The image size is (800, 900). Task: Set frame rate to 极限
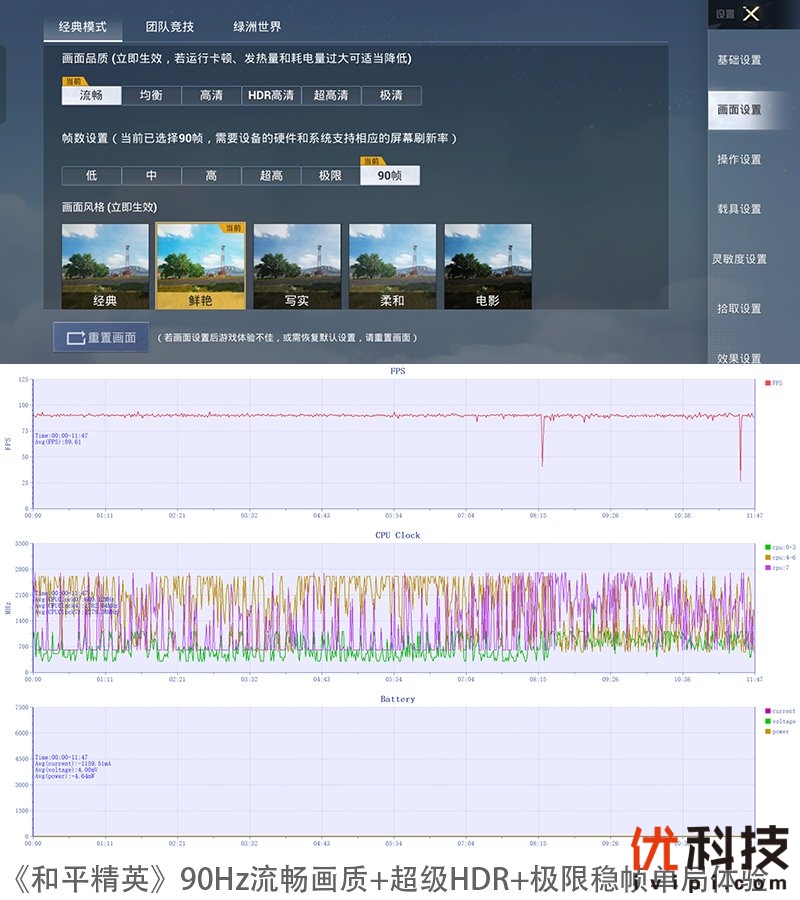(x=331, y=176)
